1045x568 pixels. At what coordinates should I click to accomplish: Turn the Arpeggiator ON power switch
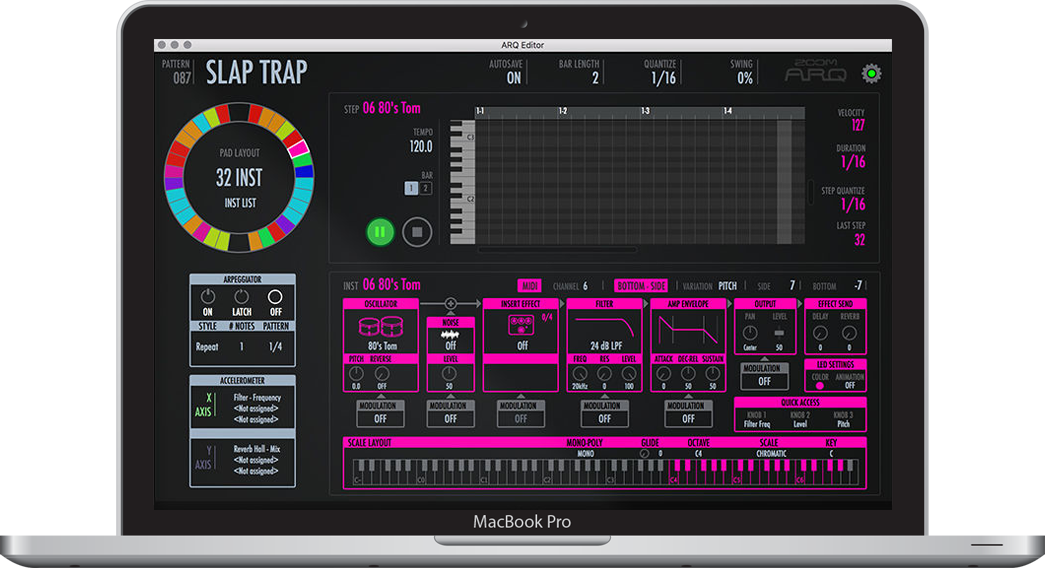[208, 296]
